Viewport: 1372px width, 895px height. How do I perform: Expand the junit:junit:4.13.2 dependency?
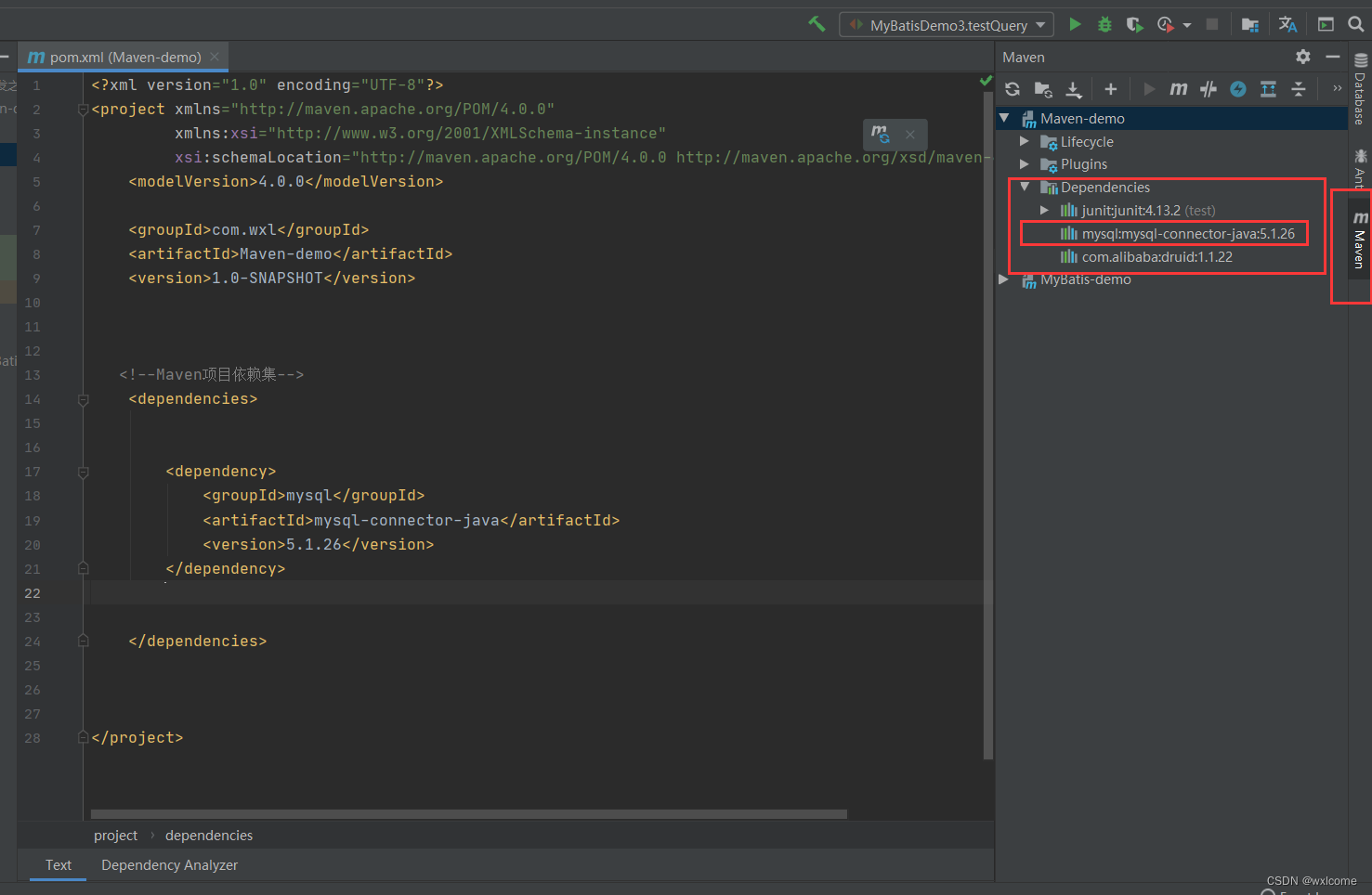[1045, 211]
